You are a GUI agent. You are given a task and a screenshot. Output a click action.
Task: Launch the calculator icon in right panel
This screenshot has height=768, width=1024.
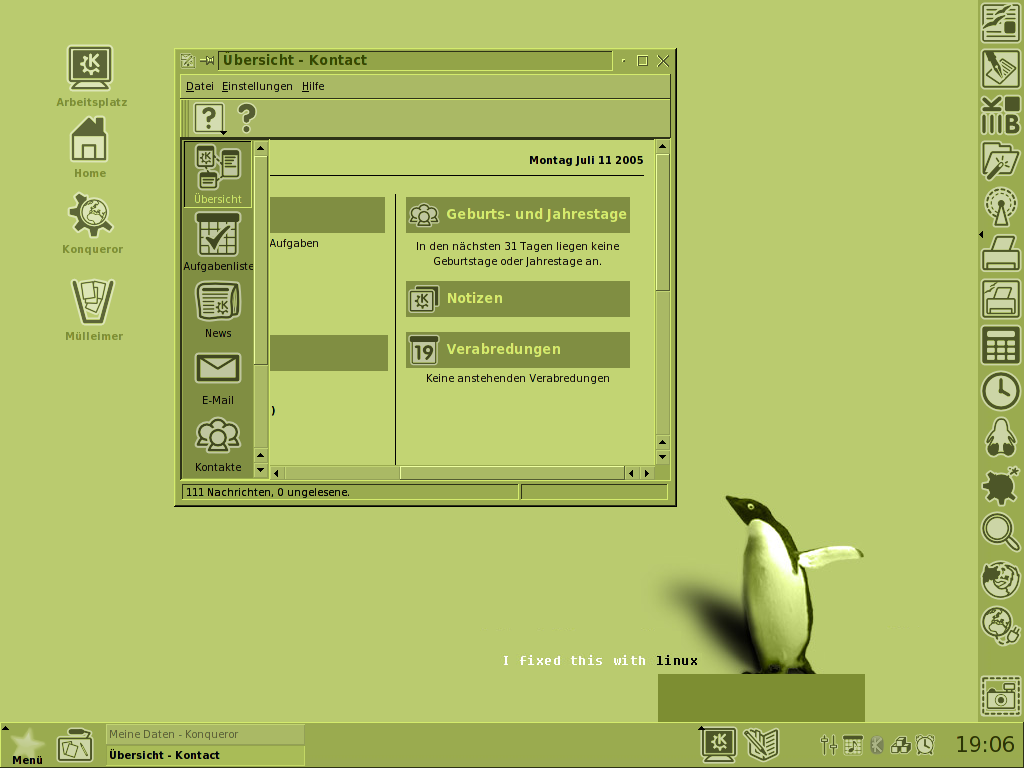click(1000, 345)
